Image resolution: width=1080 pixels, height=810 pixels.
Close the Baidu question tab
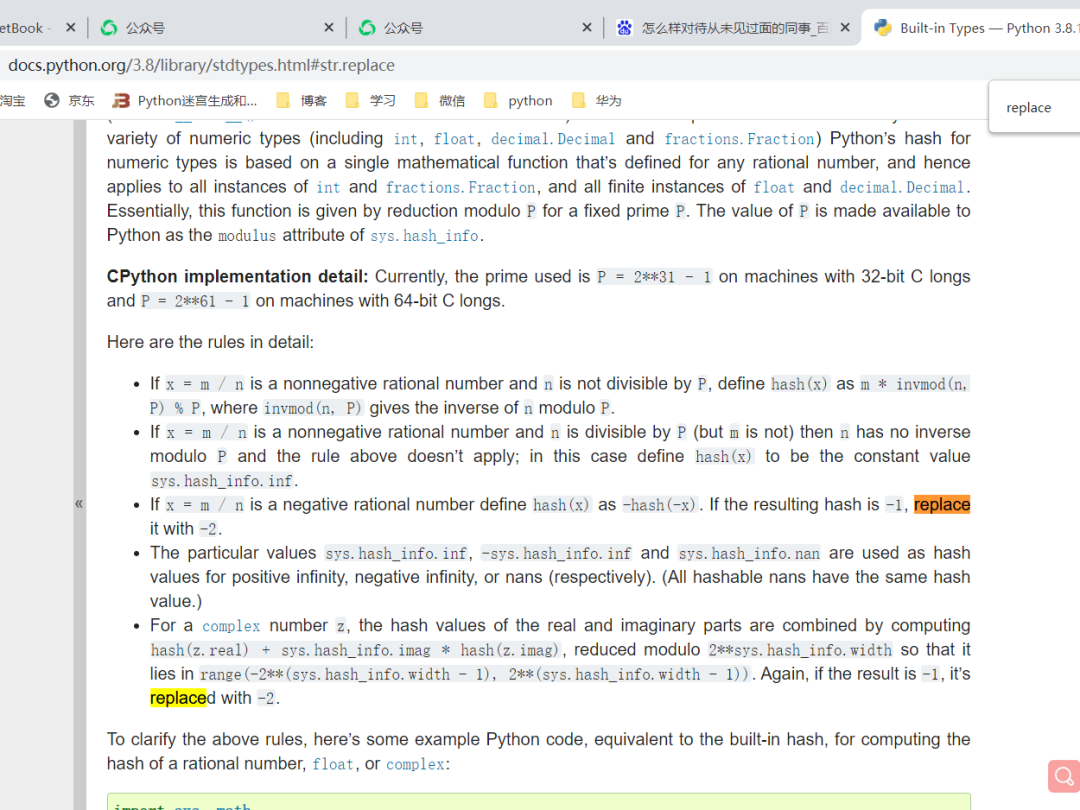coord(845,28)
